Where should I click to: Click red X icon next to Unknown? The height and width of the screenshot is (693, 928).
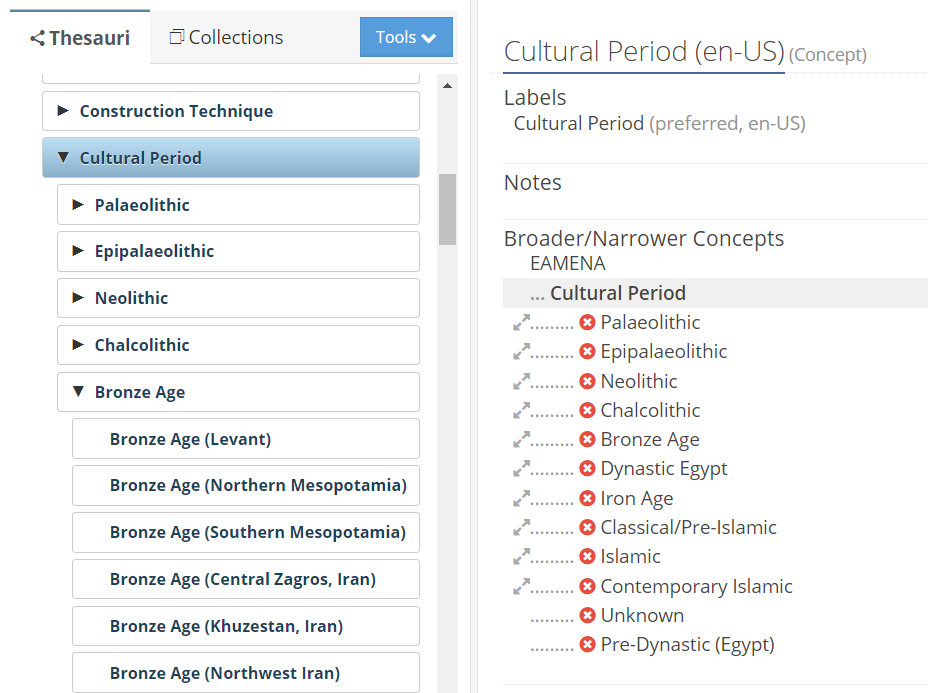click(587, 616)
